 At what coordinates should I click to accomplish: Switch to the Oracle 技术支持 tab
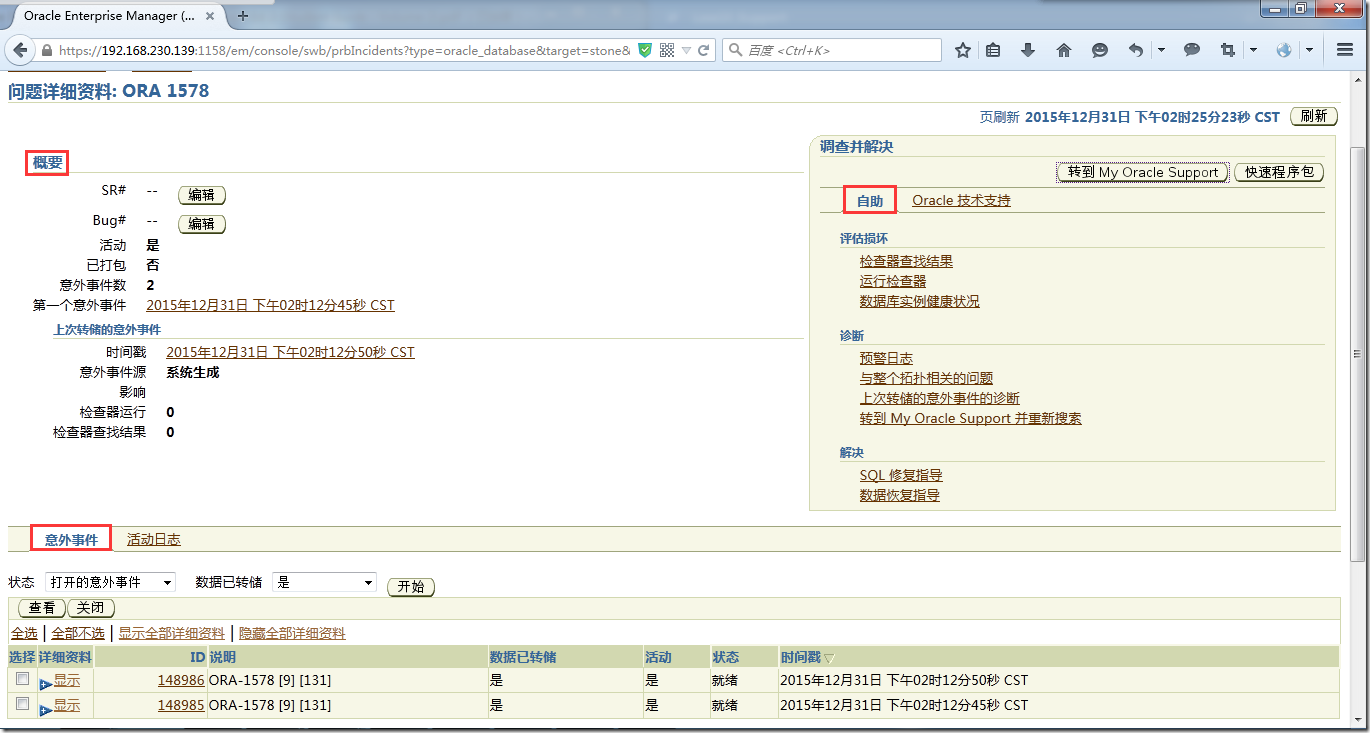961,200
